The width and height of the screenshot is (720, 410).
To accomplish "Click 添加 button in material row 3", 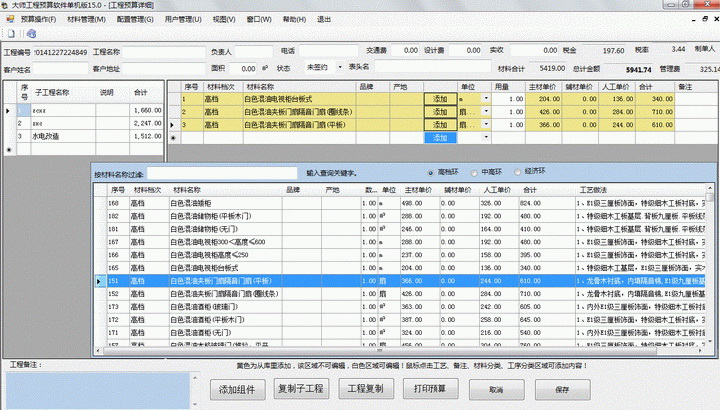I will click(440, 124).
